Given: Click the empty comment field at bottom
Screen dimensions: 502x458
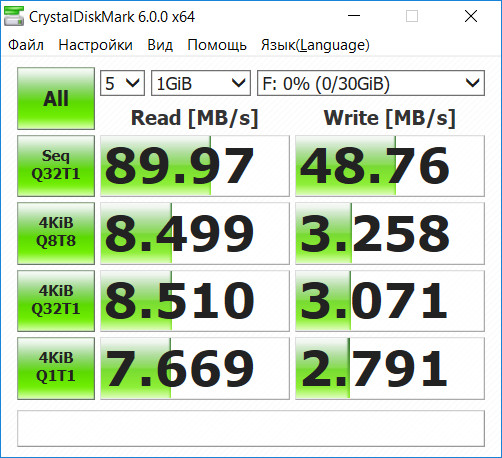Looking at the screenshot, I should (251, 429).
